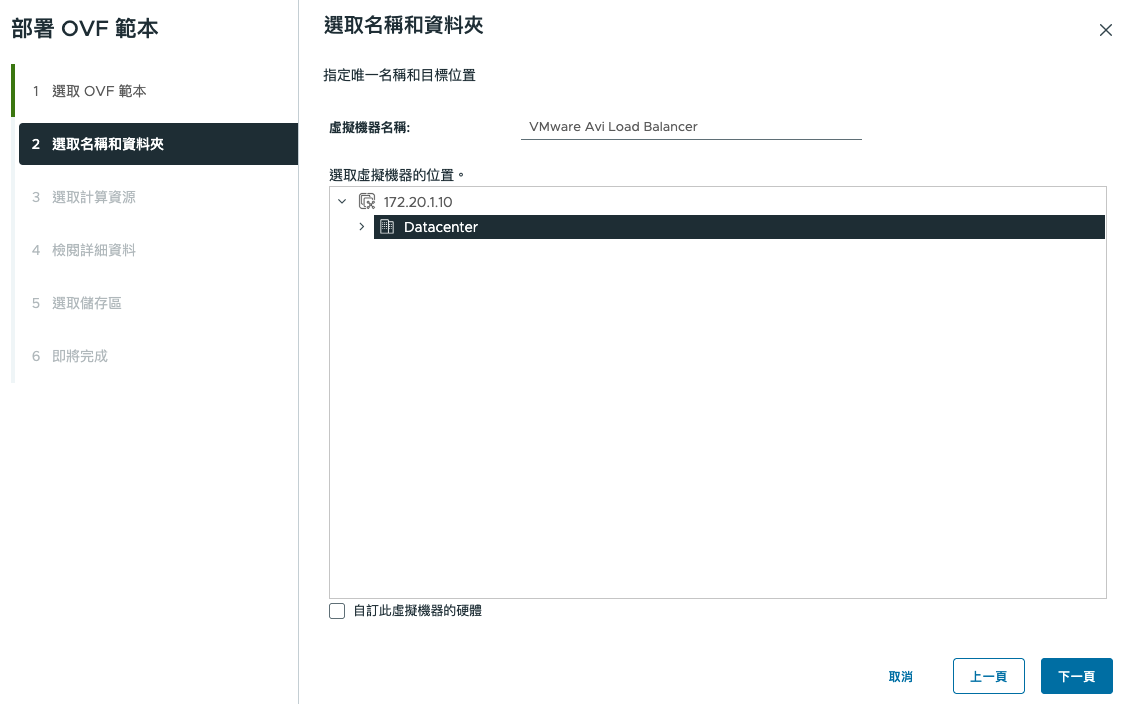Click the 取消 button
Screen dimensions: 1129x704
(x=901, y=677)
